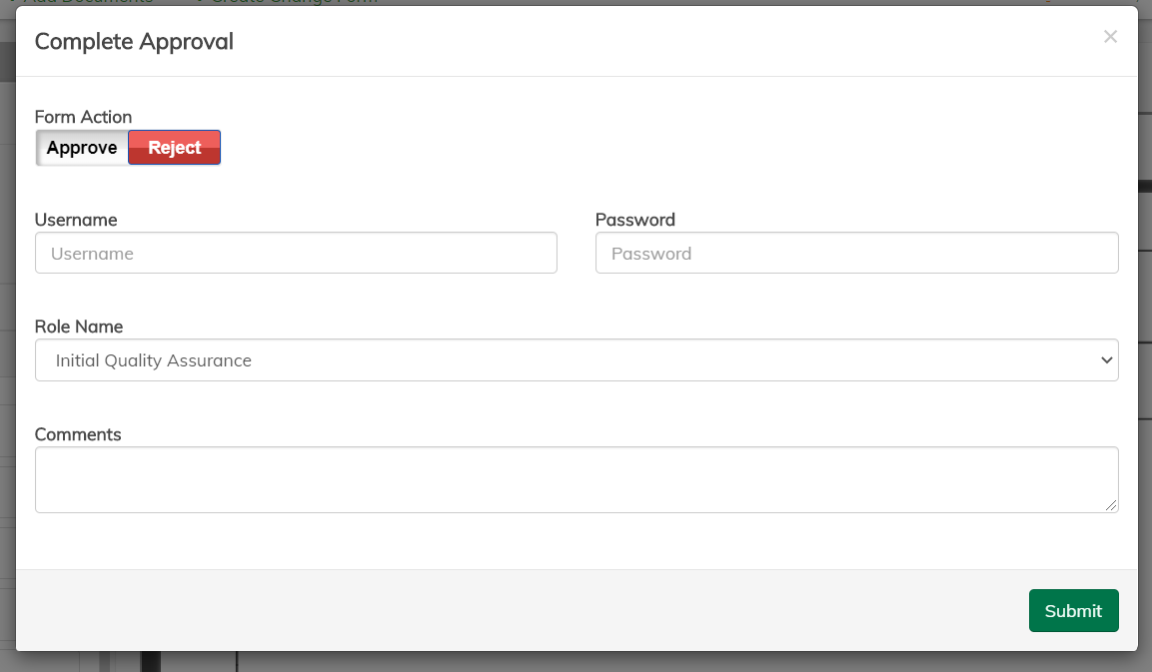The width and height of the screenshot is (1152, 672).
Task: Click the Initial Quality Assurance selected value
Action: coord(154,360)
